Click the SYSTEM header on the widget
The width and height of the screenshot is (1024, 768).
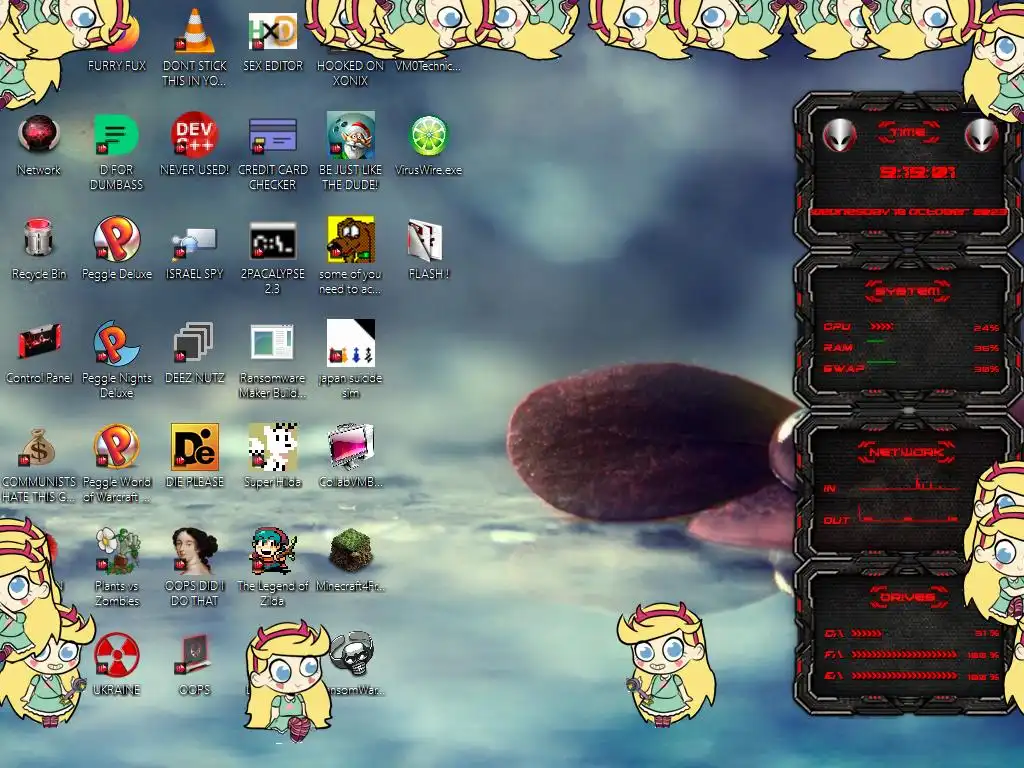(x=908, y=291)
